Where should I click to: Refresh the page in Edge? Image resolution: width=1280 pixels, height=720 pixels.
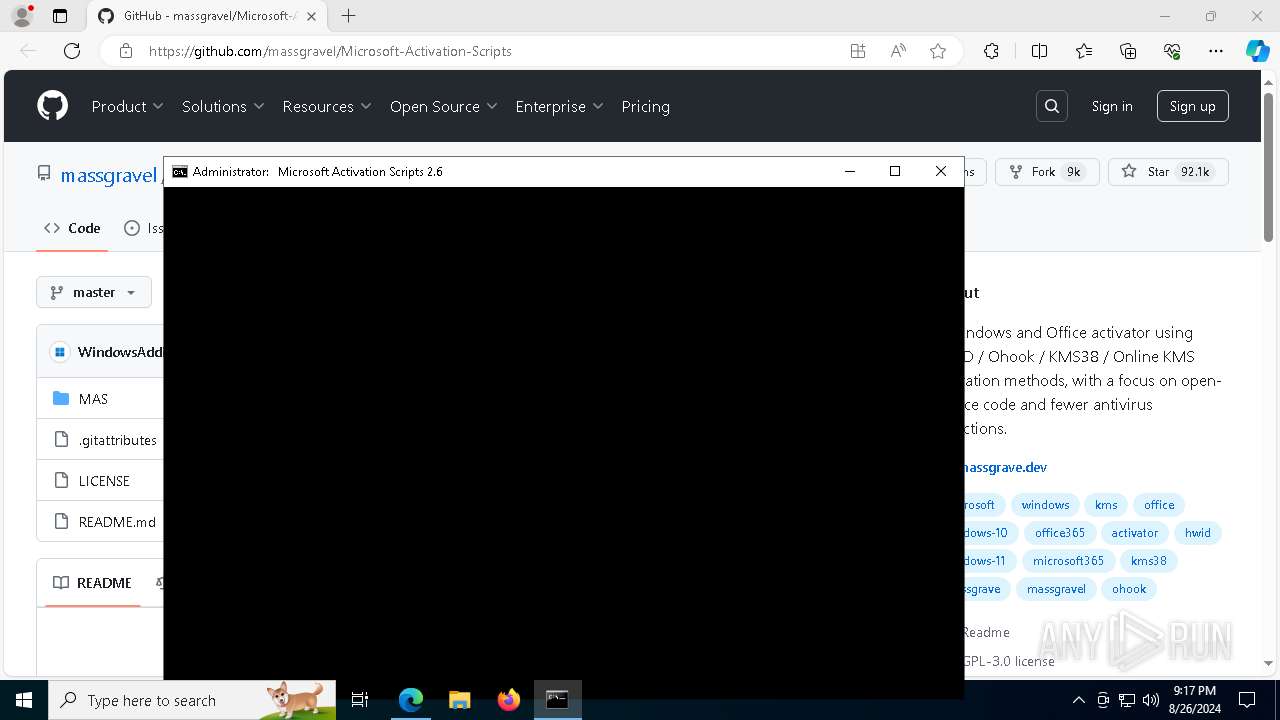(72, 51)
